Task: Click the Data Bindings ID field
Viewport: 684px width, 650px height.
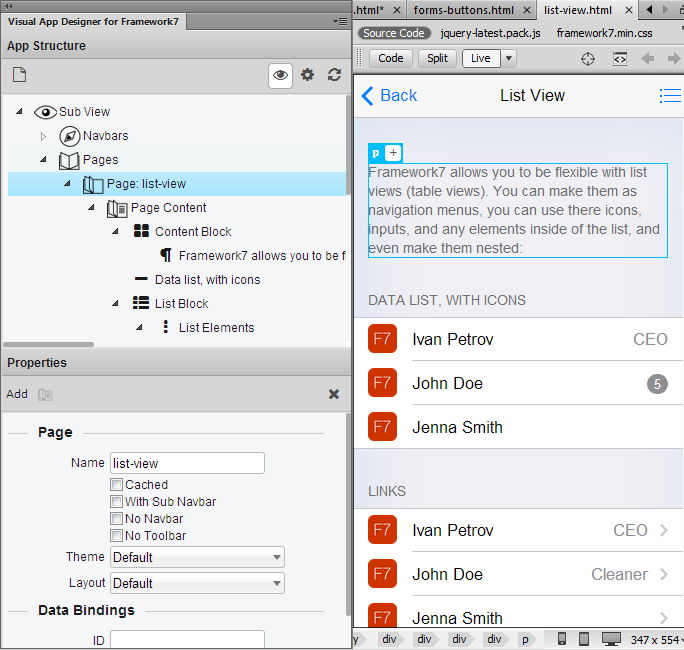Action: (x=187, y=640)
